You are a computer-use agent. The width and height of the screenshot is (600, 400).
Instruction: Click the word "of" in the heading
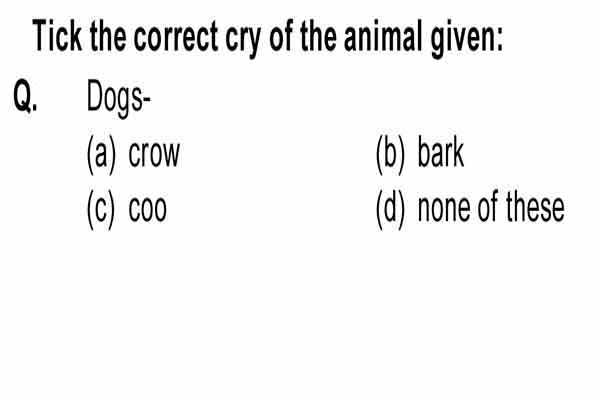[x=281, y=36]
